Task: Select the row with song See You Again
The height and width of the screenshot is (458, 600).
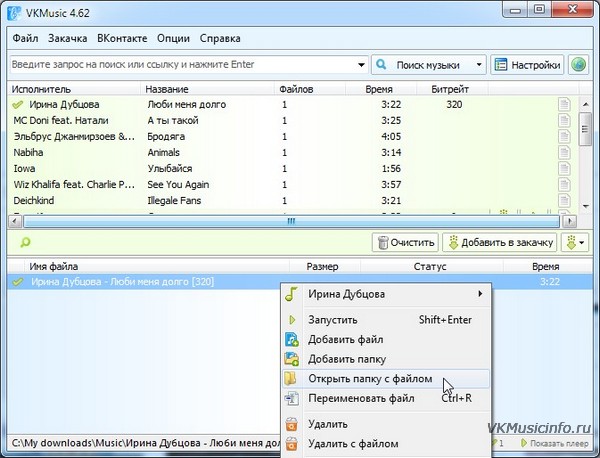Action: (x=293, y=184)
